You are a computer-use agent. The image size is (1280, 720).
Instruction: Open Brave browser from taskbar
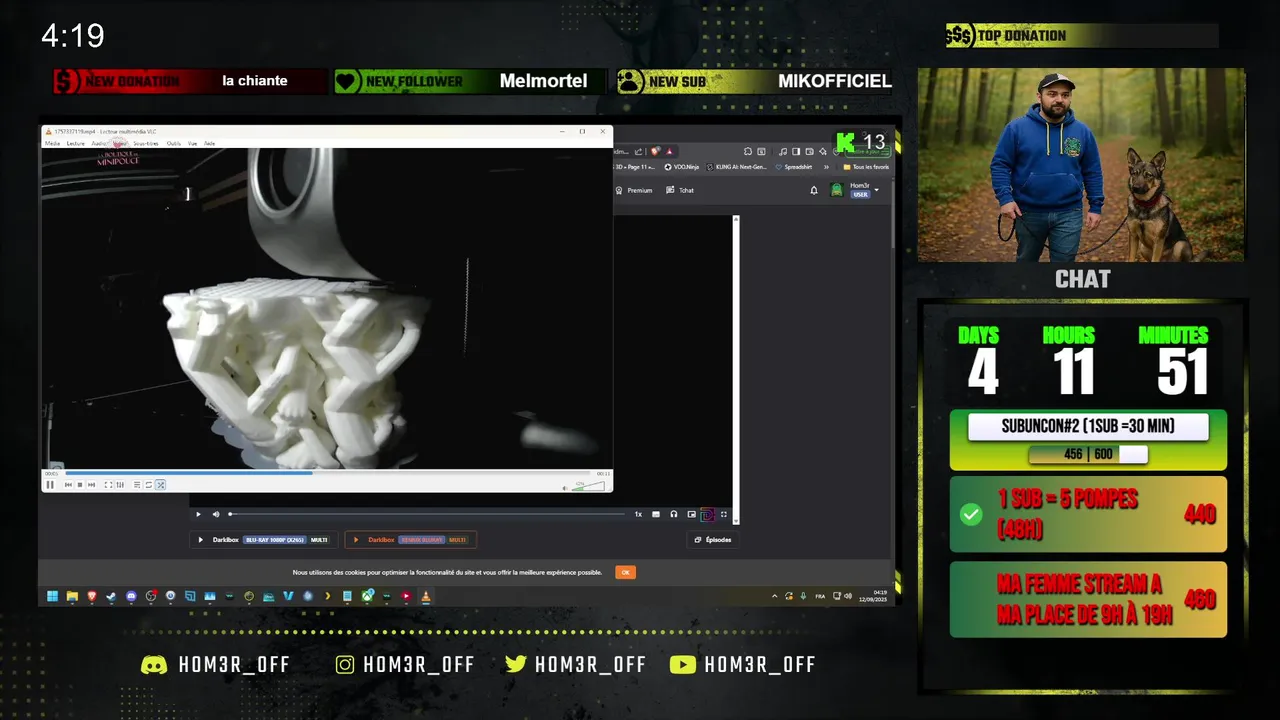coord(92,596)
